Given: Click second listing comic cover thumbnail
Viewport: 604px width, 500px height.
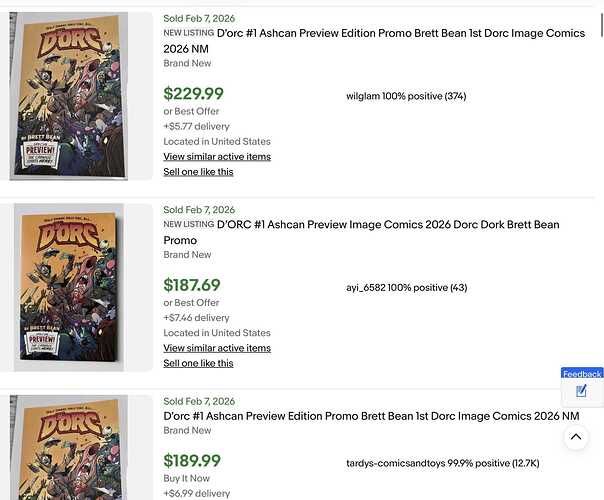Looking at the screenshot, I should coord(69,287).
